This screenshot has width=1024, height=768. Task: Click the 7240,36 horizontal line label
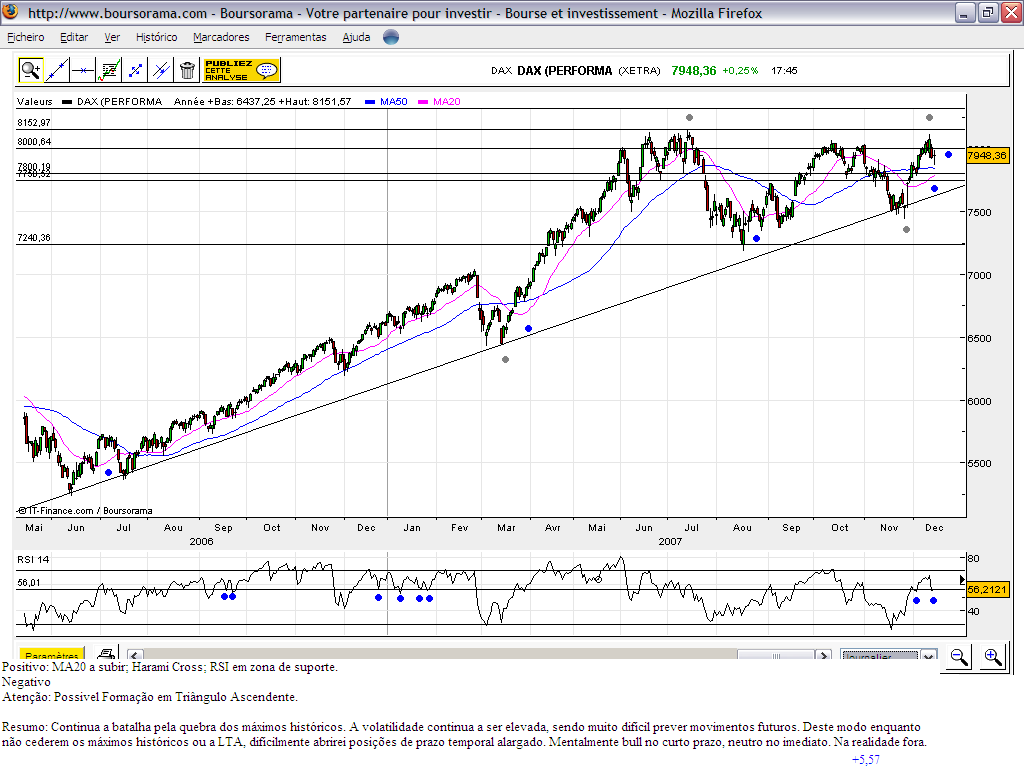[34, 238]
